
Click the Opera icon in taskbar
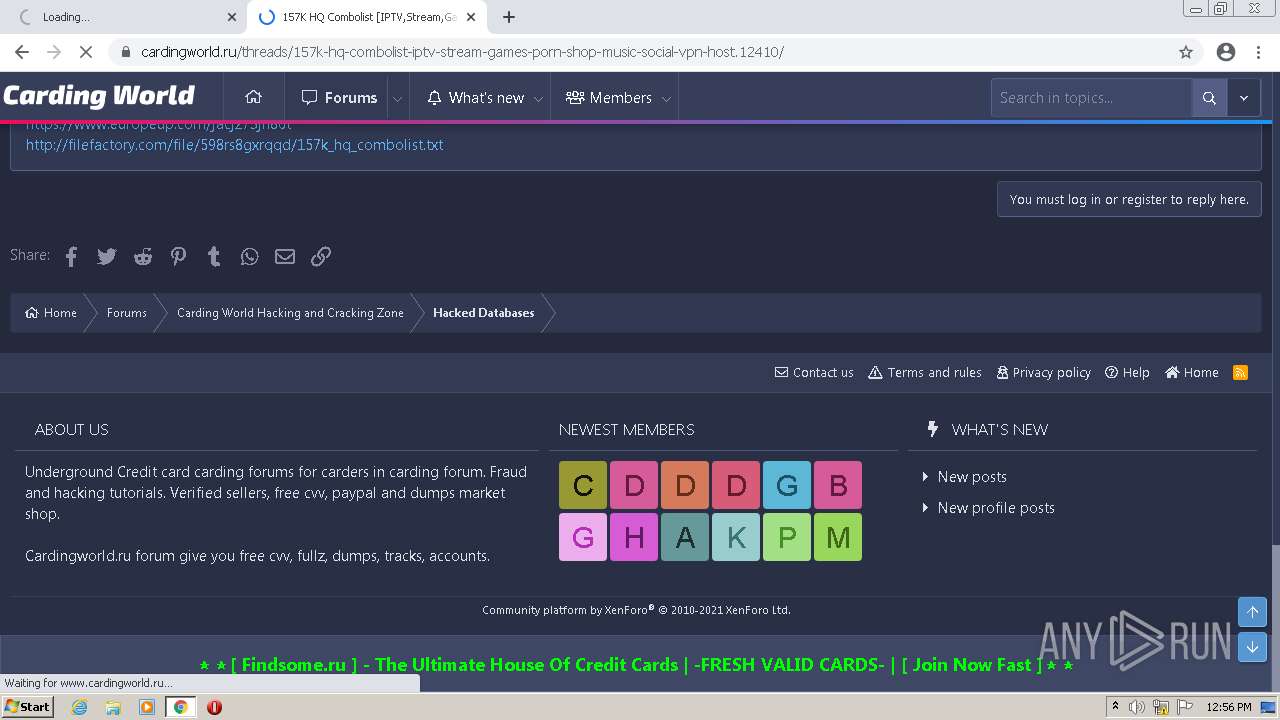(x=214, y=707)
